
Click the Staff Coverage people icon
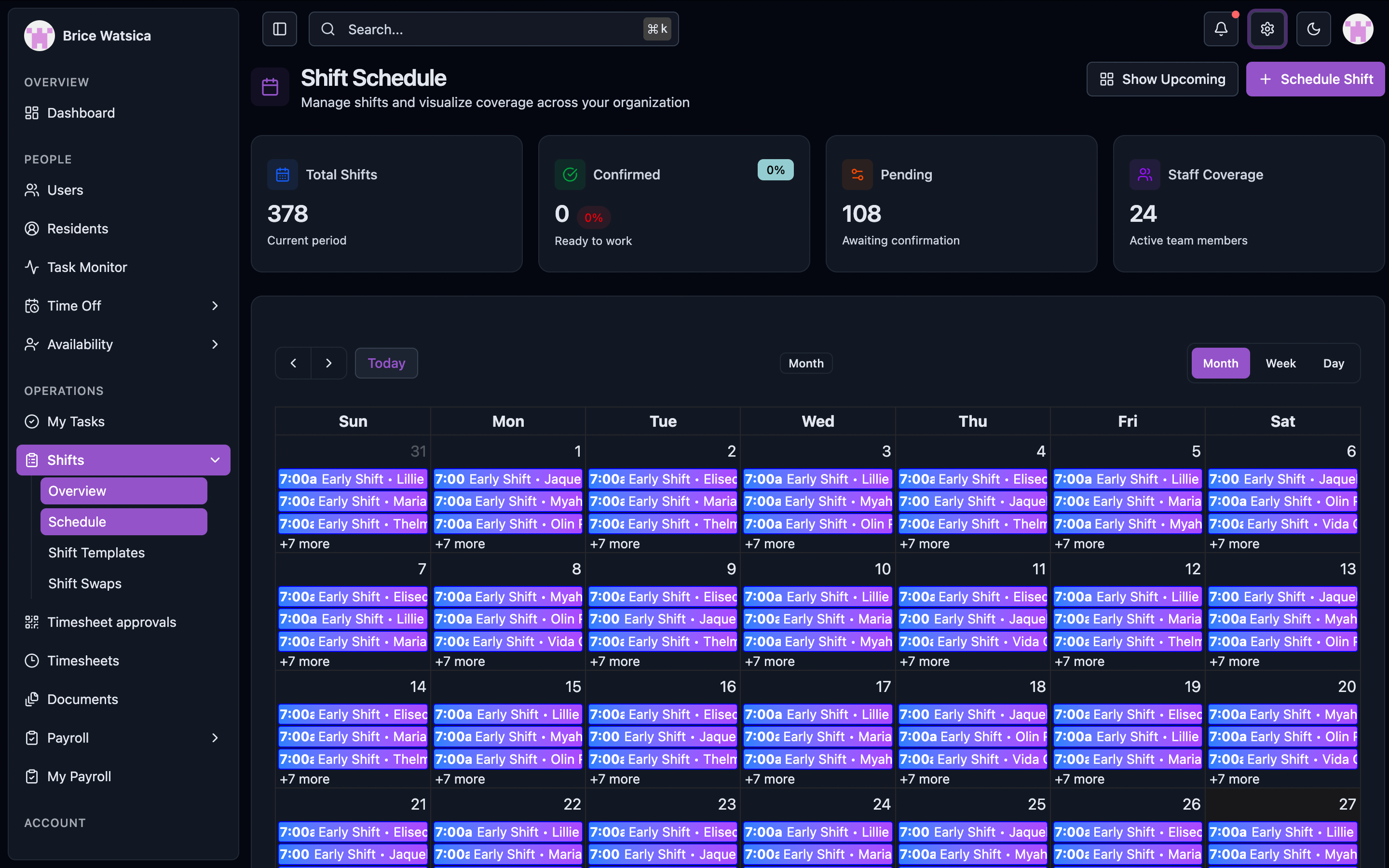coord(1145,175)
